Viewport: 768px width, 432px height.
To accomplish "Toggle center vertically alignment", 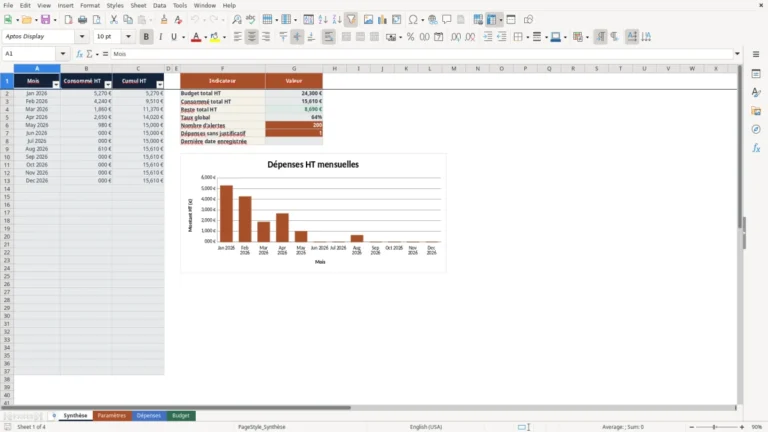I will click(x=297, y=37).
